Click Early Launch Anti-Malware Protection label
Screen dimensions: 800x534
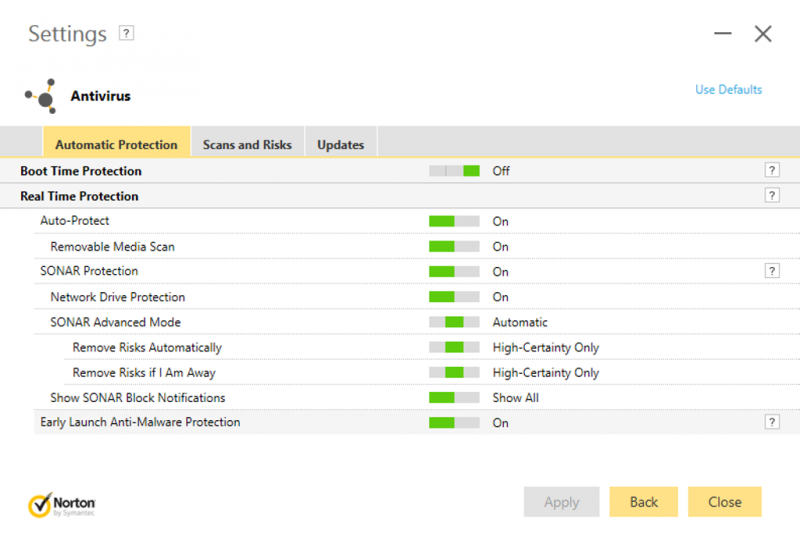pyautogui.click(x=140, y=422)
